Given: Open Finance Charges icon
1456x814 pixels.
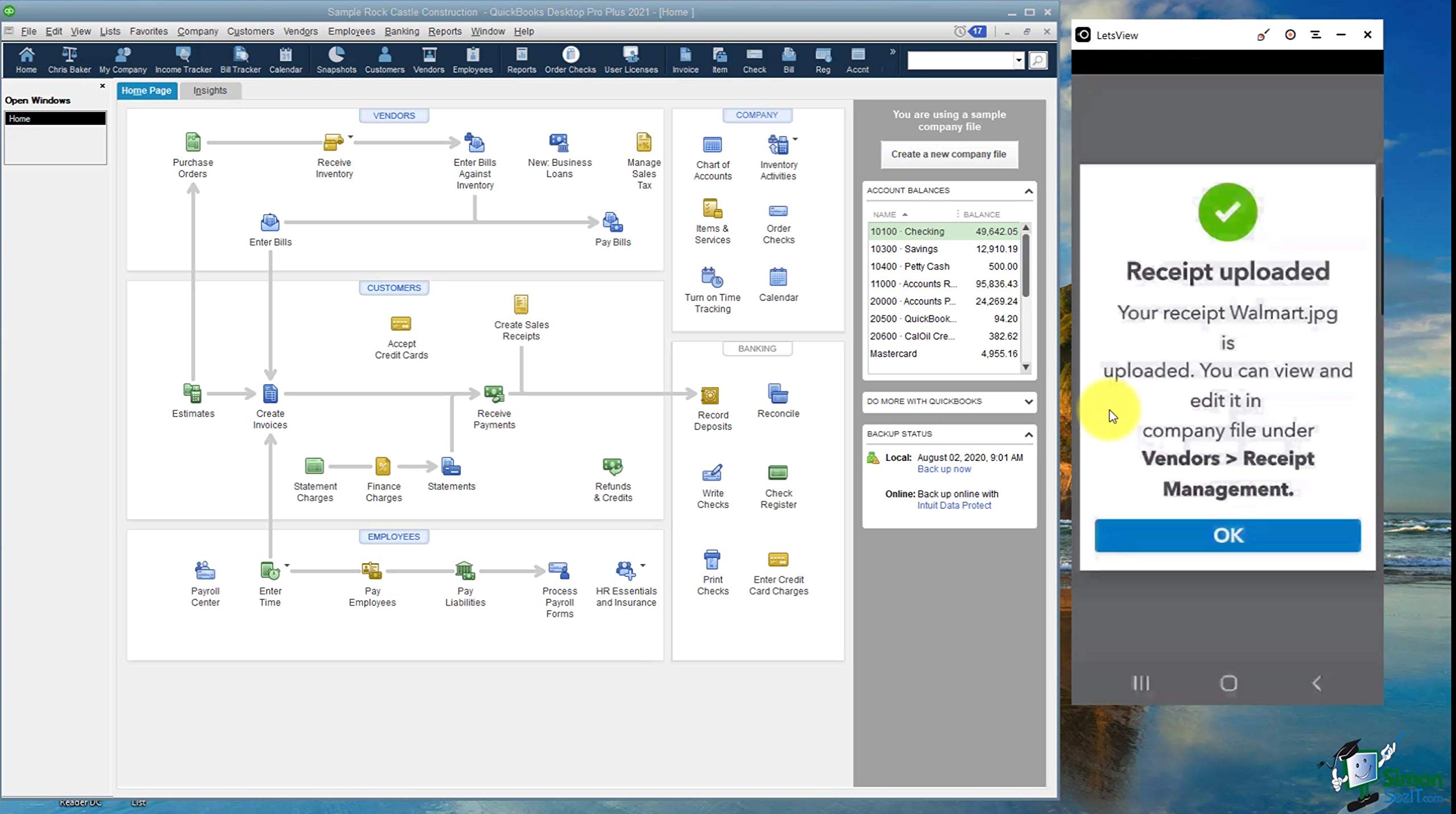Looking at the screenshot, I should pos(383,466).
